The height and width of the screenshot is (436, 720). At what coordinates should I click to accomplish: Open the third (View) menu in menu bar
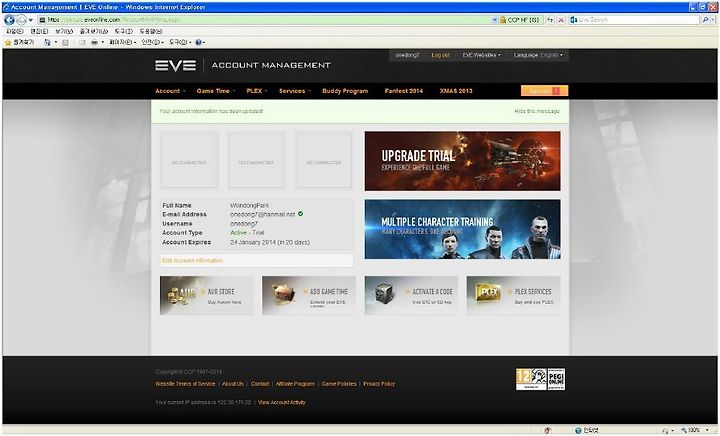click(64, 31)
